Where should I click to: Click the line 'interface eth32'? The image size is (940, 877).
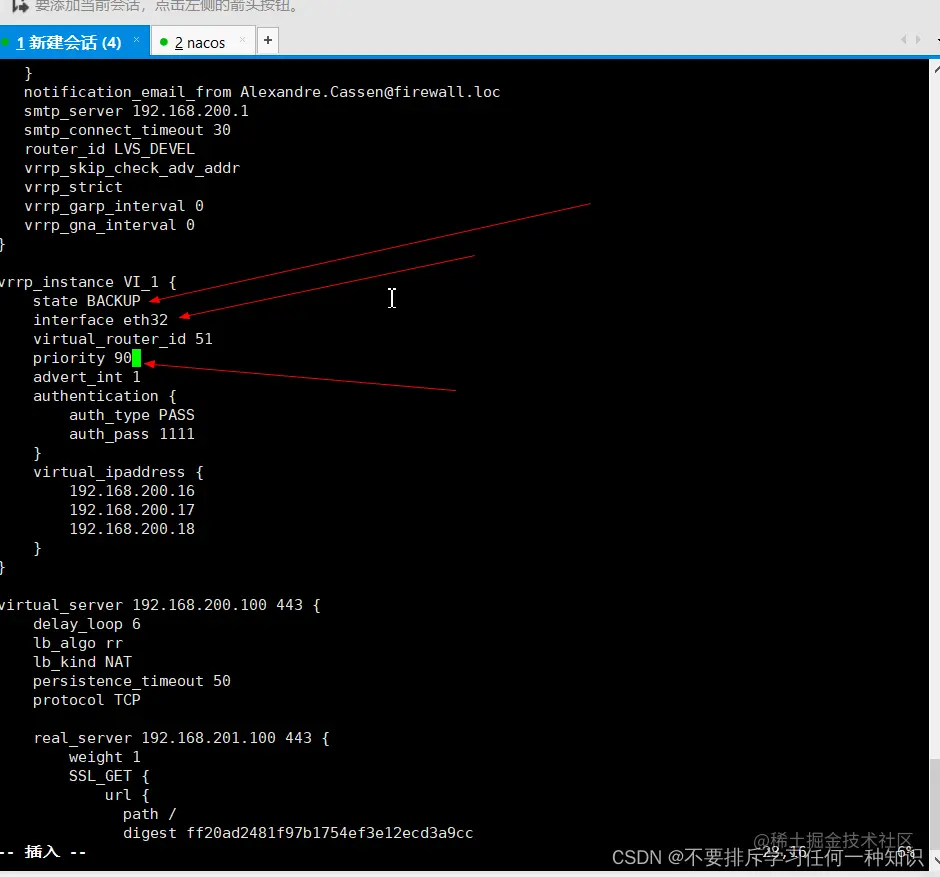(101, 320)
